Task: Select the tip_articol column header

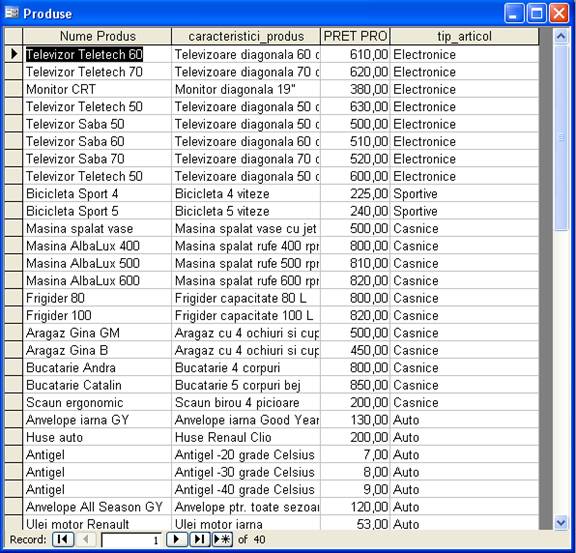Action: (x=464, y=36)
